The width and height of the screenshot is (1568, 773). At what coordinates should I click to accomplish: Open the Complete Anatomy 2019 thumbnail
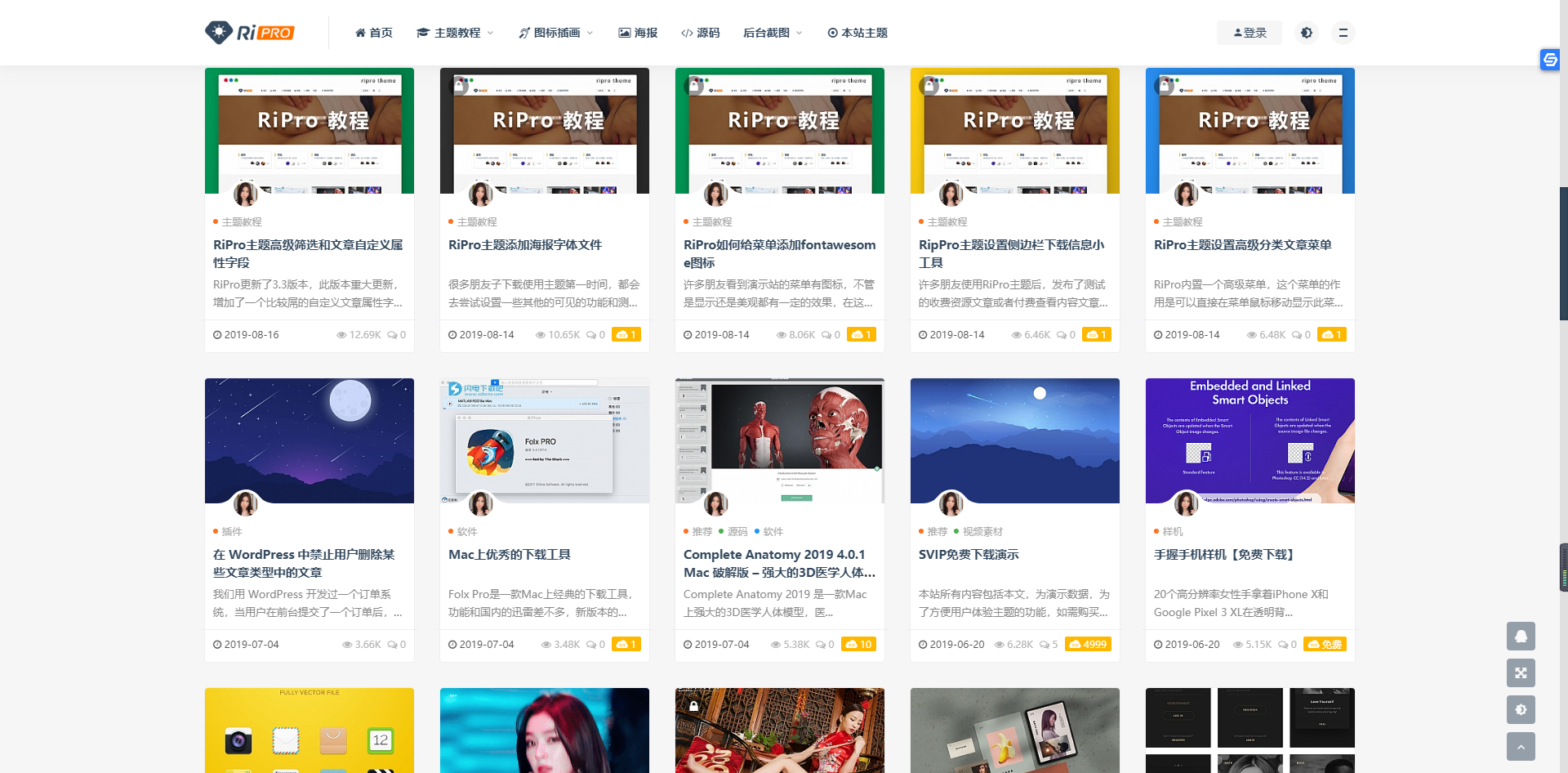click(779, 440)
